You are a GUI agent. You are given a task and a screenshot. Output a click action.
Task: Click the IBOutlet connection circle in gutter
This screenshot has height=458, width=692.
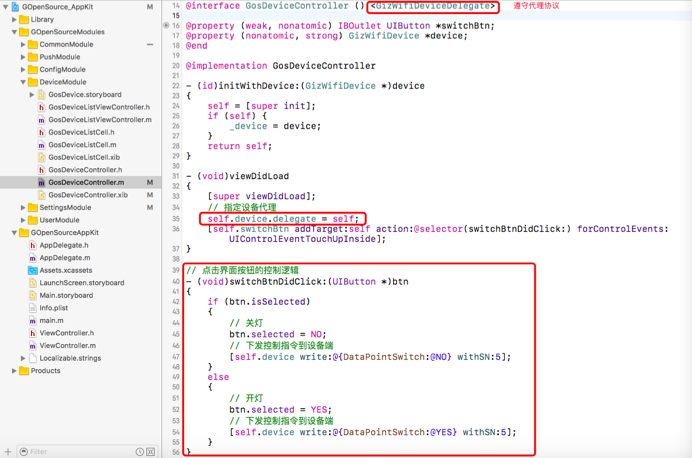(x=166, y=26)
